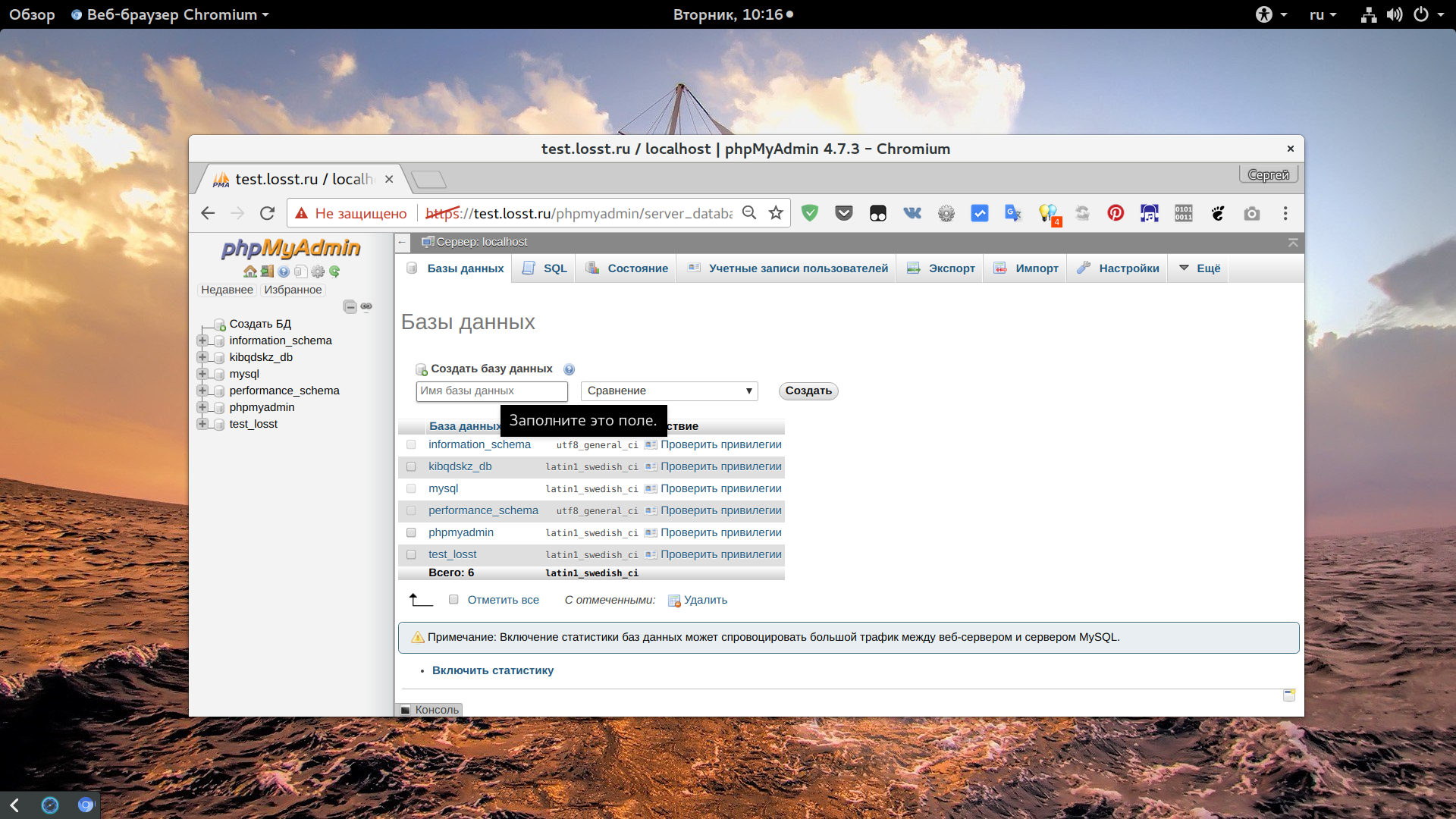The height and width of the screenshot is (819, 1456).
Task: Check the kibqdskz_db row checkbox
Action: [x=411, y=466]
